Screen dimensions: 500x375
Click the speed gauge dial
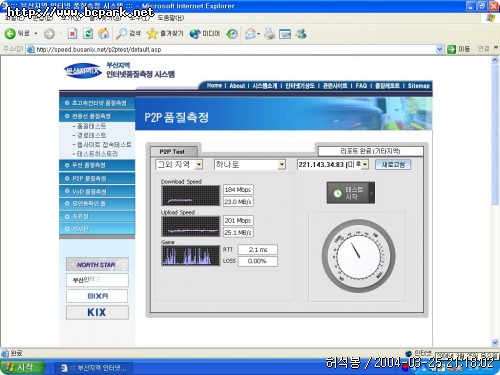(359, 256)
